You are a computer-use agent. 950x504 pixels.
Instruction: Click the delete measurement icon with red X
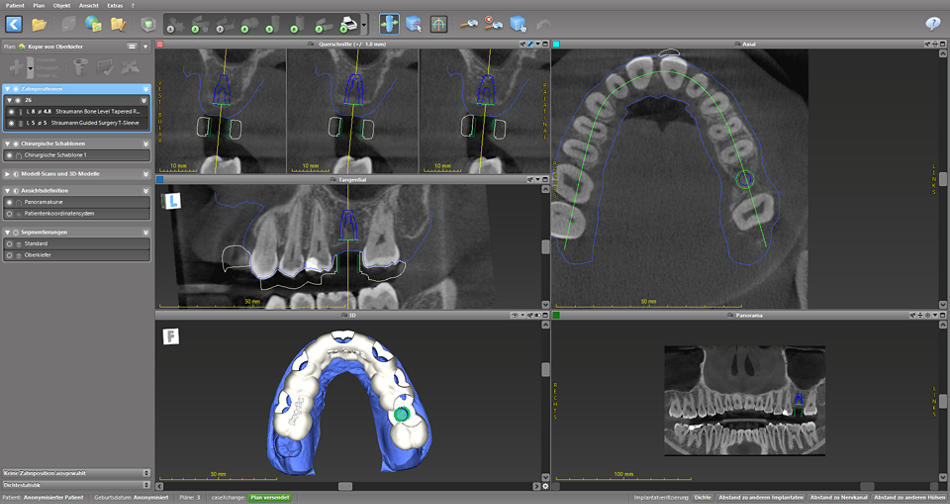493,24
